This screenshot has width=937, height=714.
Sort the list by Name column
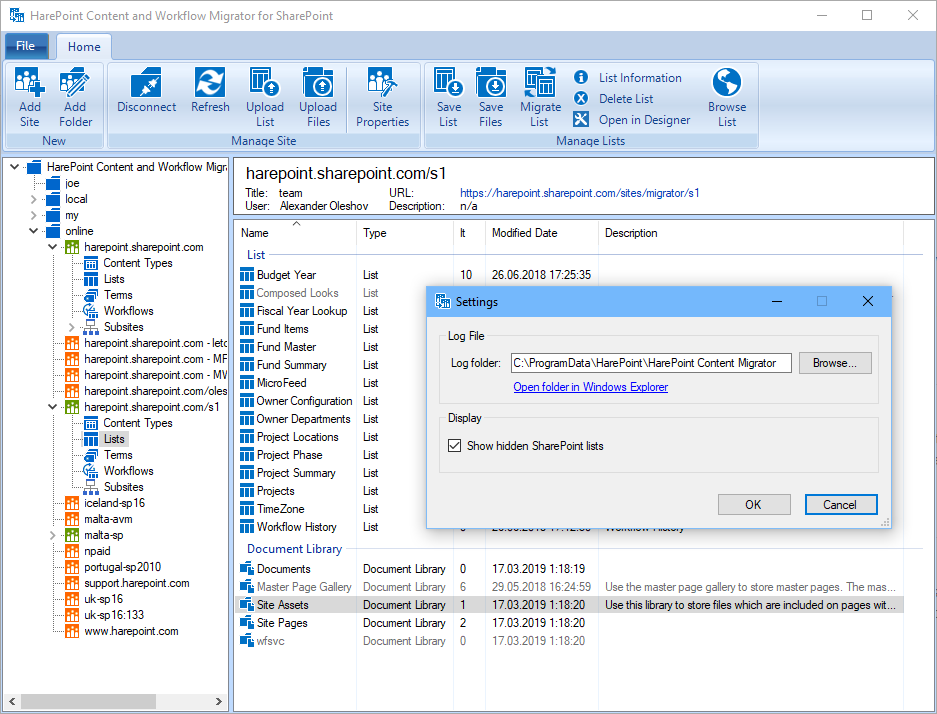(296, 232)
